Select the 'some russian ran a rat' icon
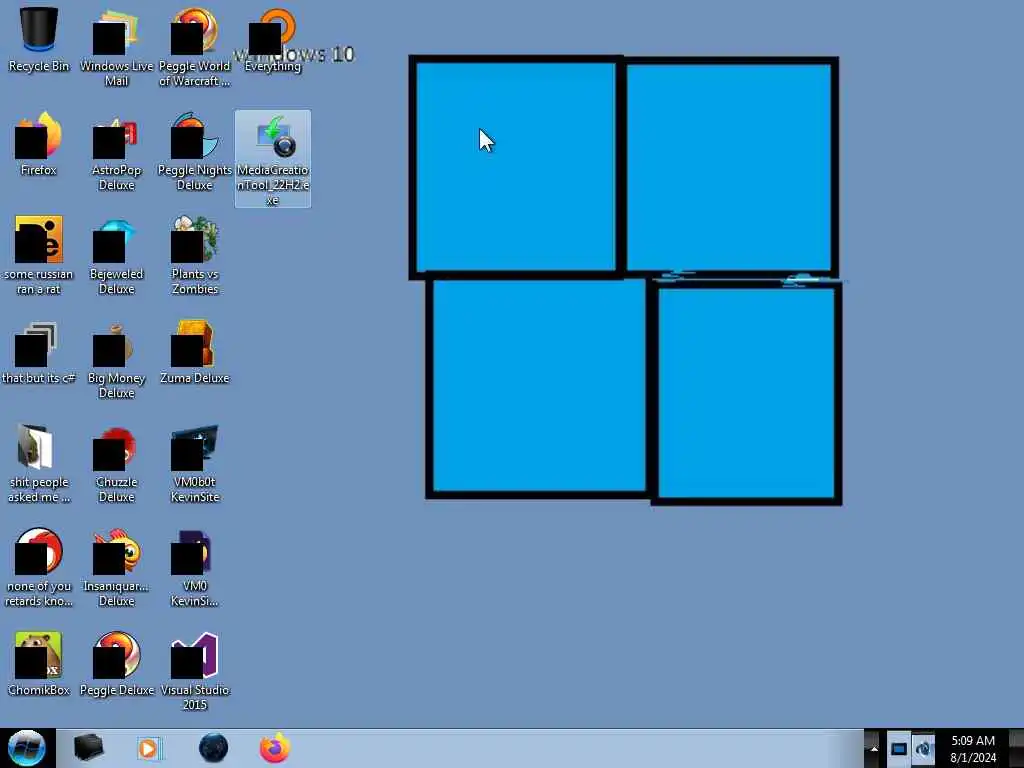1024x768 pixels. click(x=39, y=255)
